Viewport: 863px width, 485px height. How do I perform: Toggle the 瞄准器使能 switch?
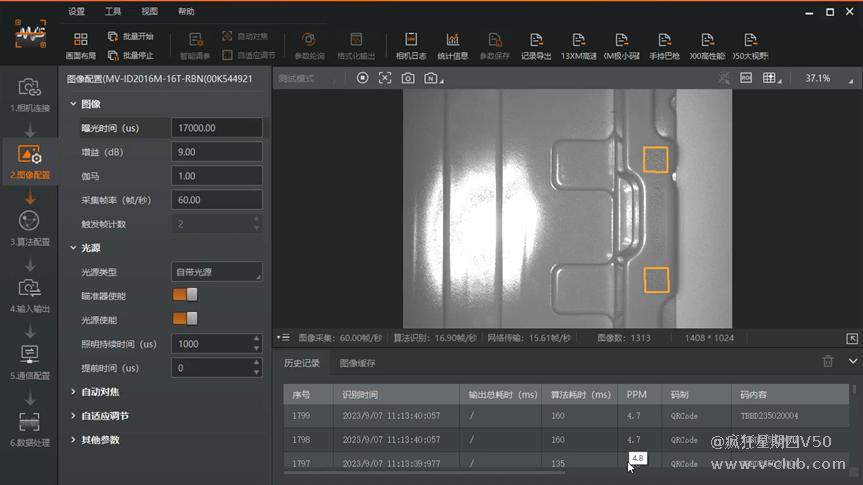185,295
